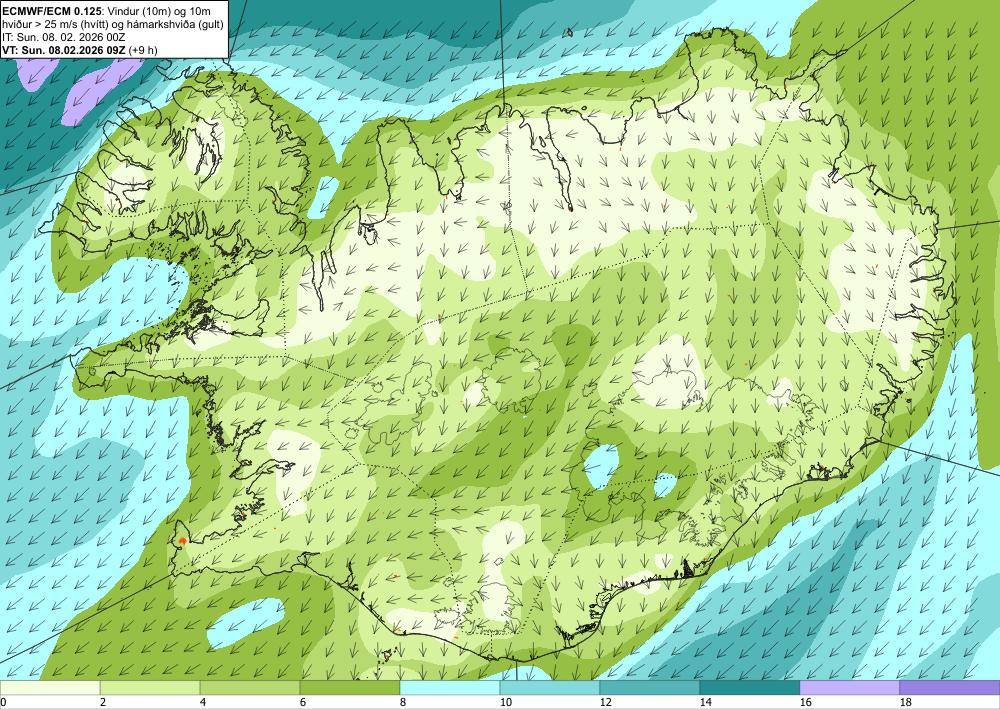
Task: Click legend scale label "6"
Action: (302, 702)
